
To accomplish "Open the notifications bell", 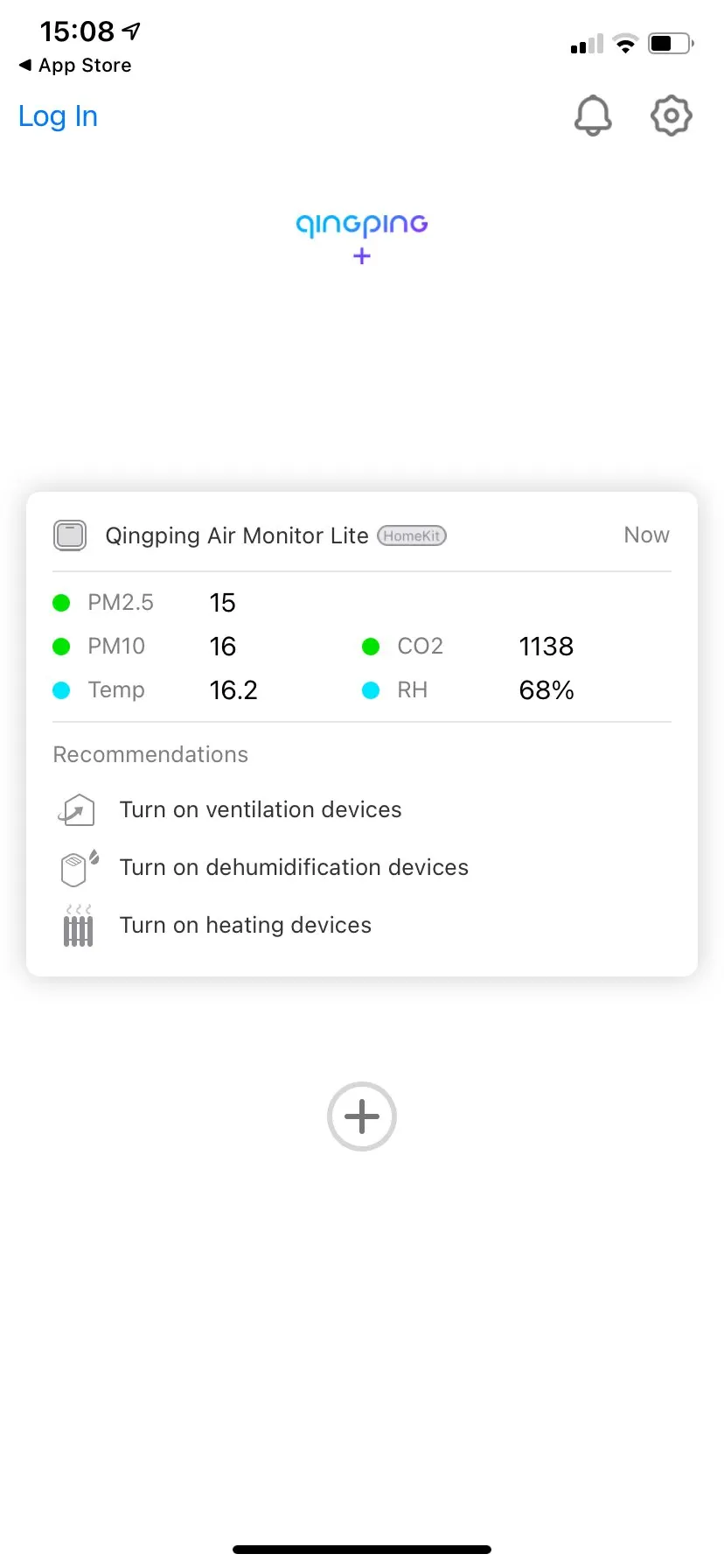I will click(x=593, y=115).
